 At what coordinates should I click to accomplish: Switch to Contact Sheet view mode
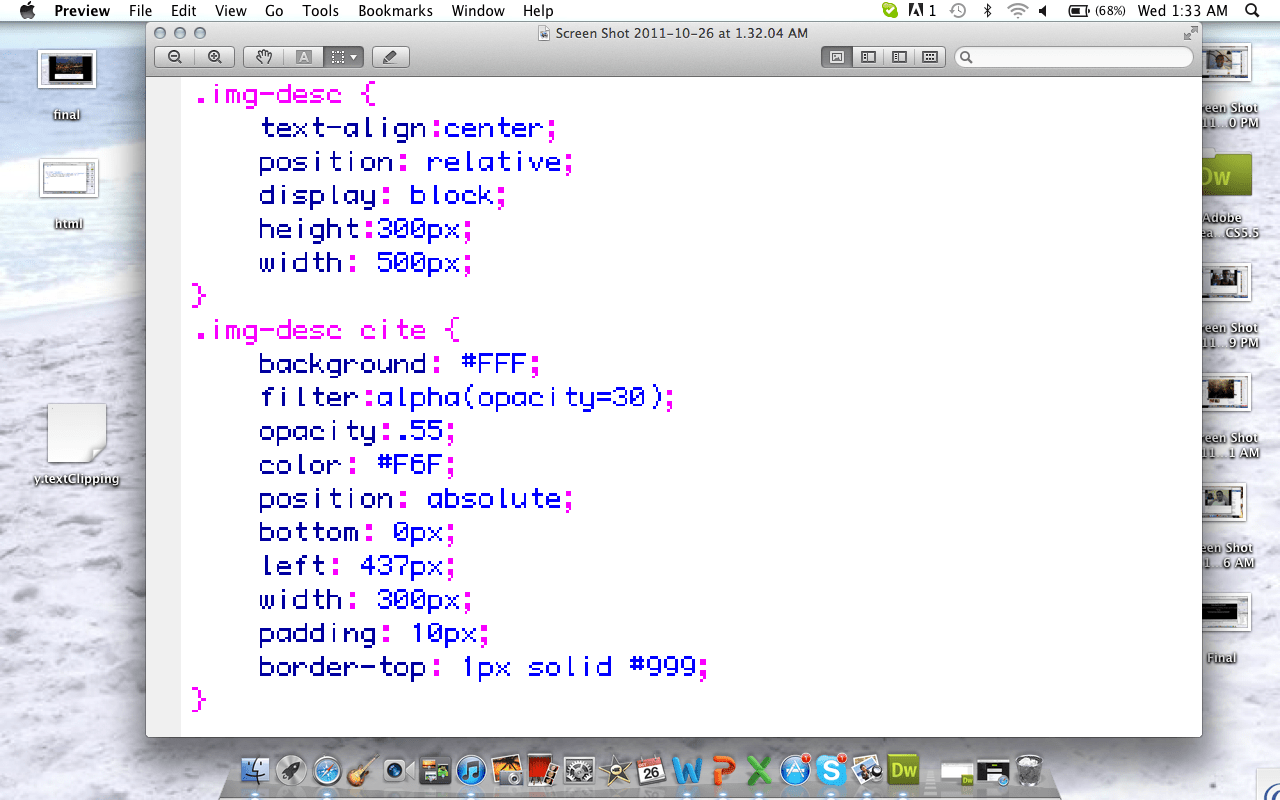tap(930, 57)
